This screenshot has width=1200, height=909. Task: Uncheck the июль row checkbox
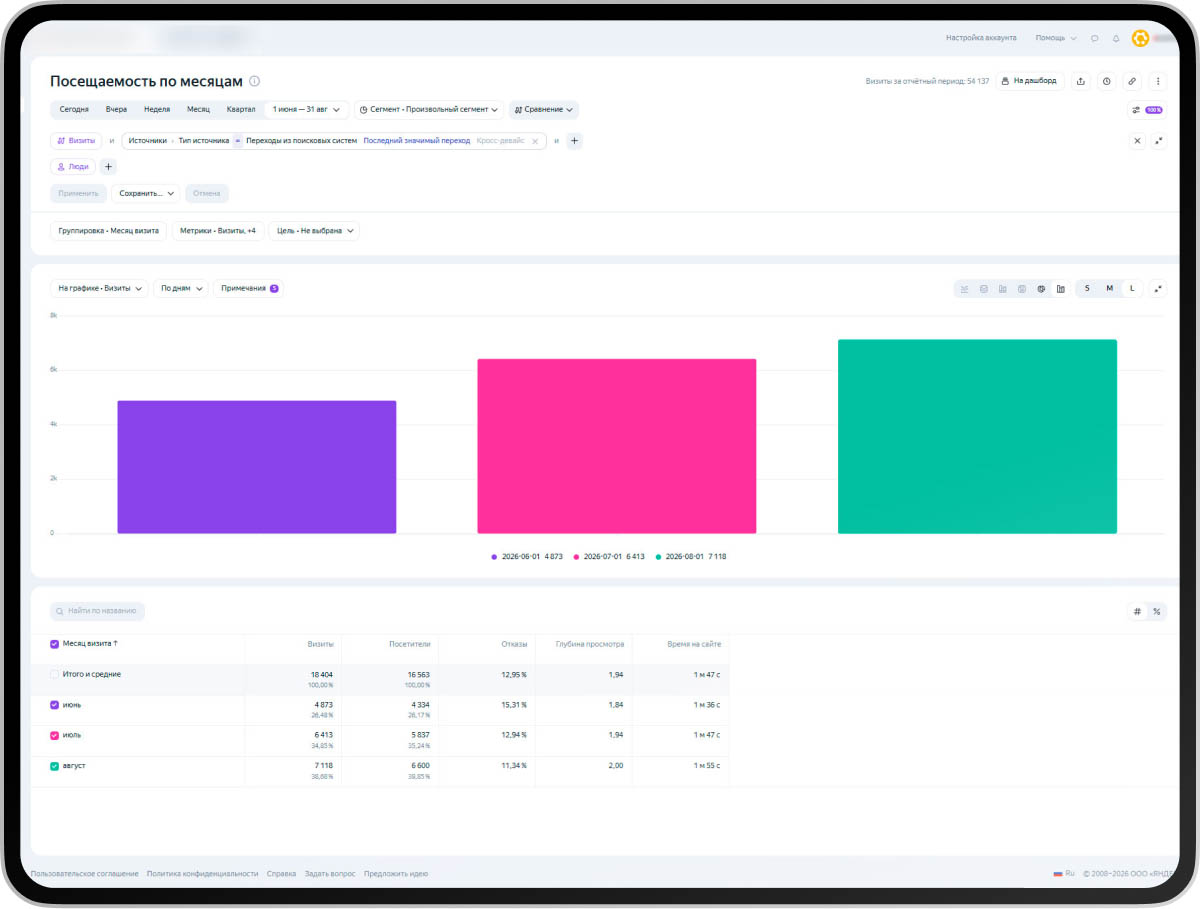coord(55,735)
